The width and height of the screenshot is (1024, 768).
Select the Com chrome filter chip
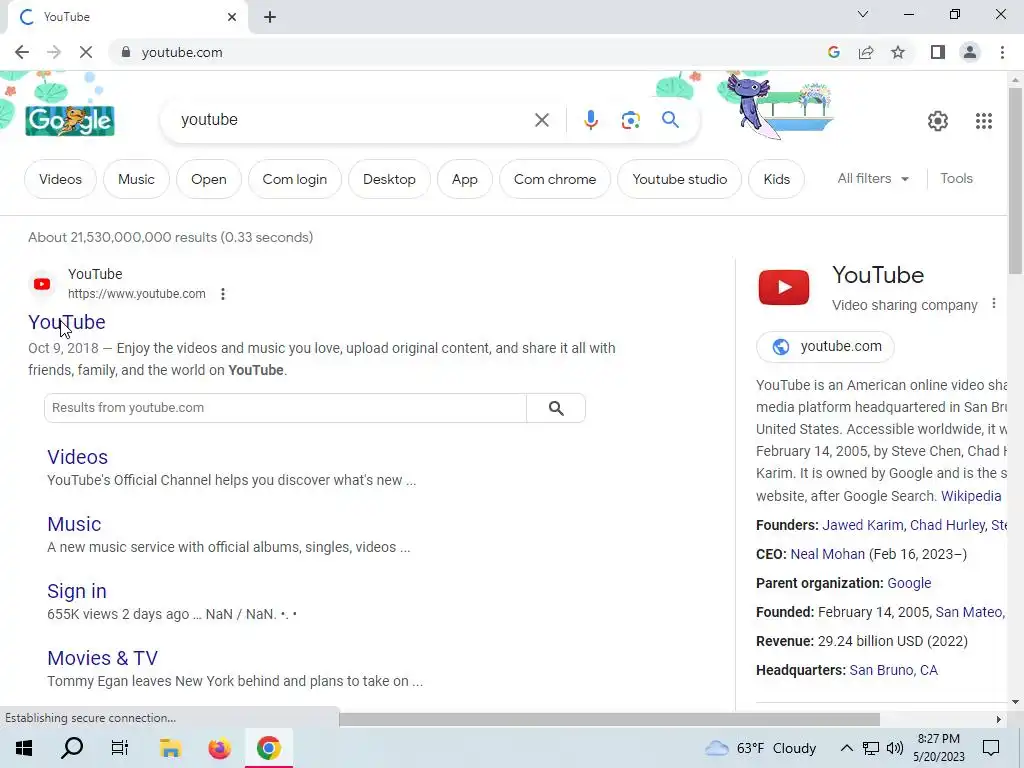(554, 179)
